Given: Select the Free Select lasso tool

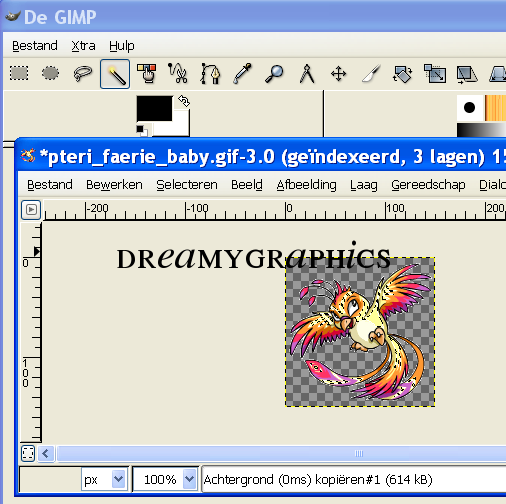Looking at the screenshot, I should pos(82,73).
